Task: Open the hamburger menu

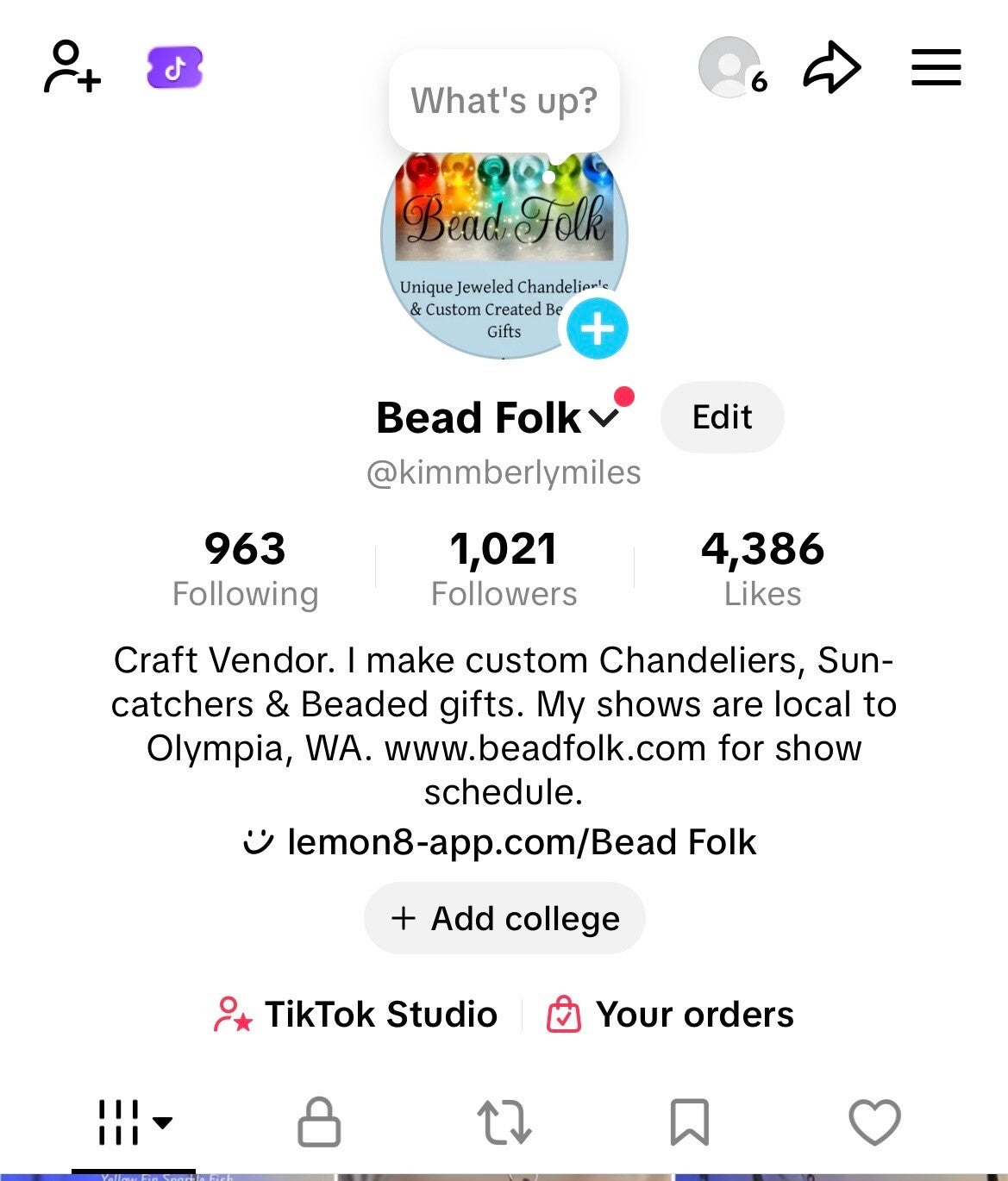Action: pyautogui.click(x=936, y=67)
